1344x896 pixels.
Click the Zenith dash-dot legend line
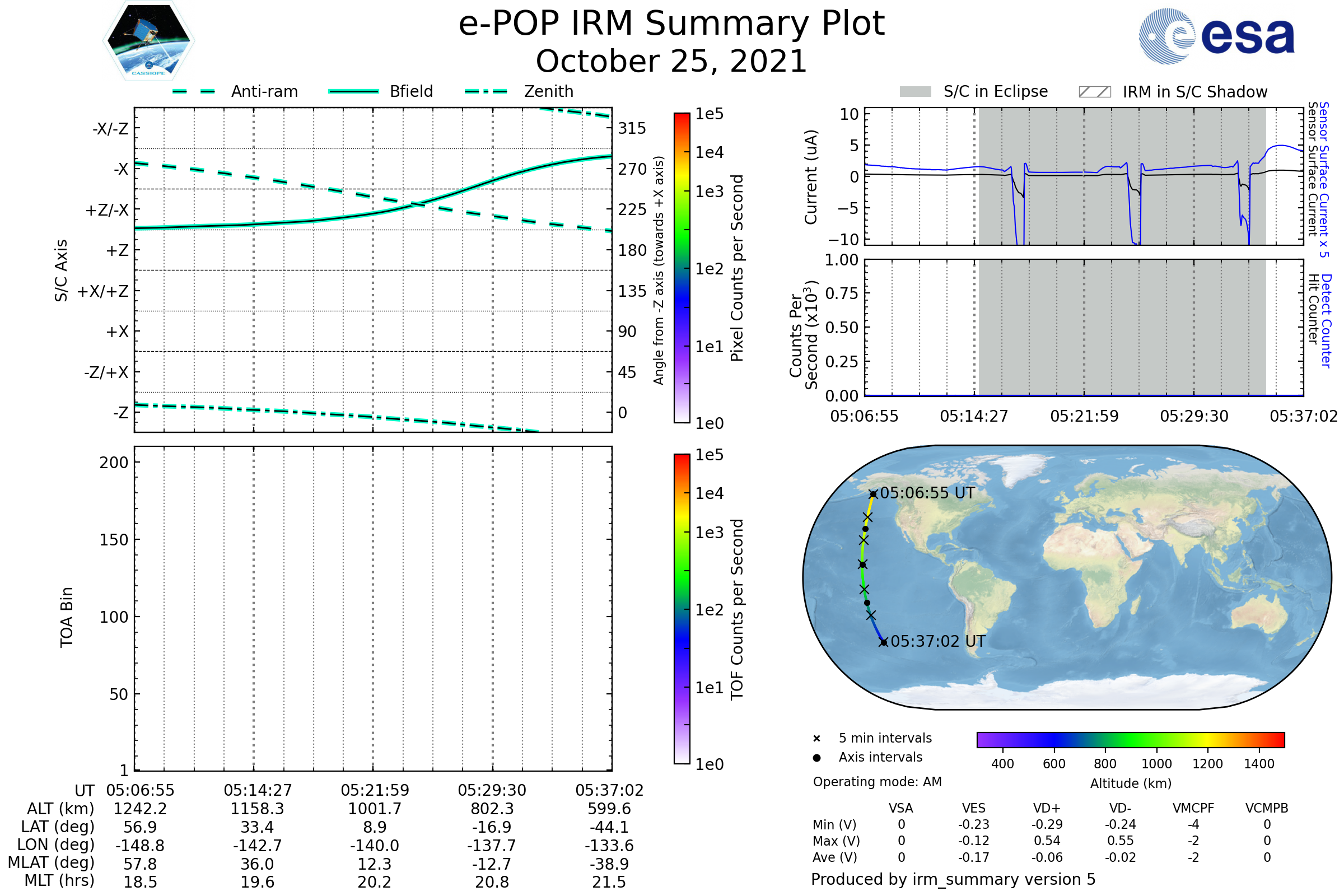(486, 91)
